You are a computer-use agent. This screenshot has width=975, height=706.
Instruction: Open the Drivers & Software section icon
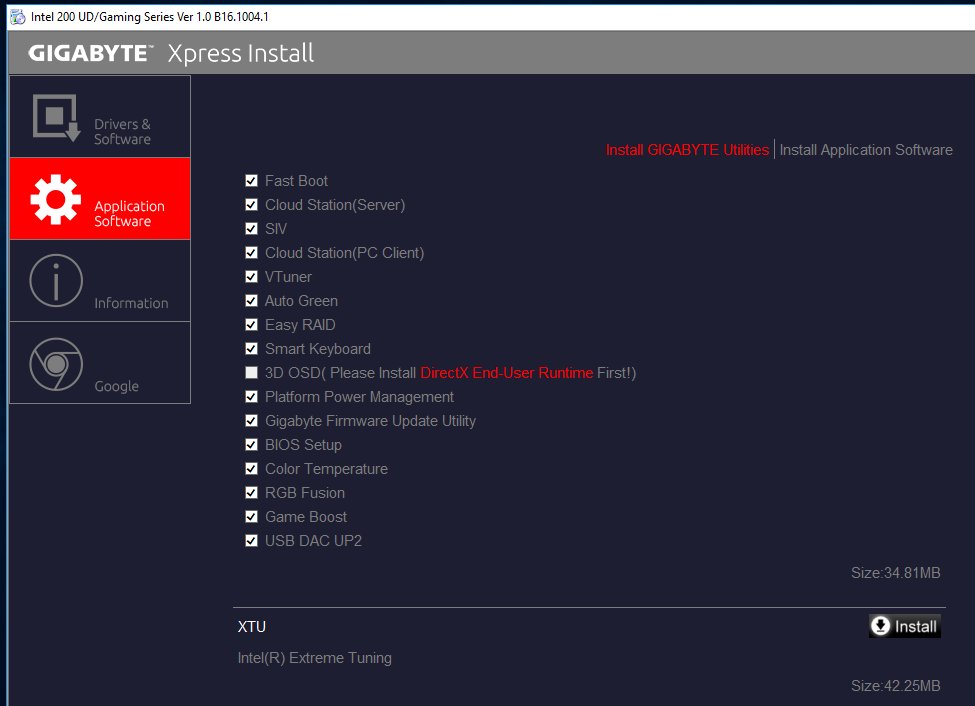(x=56, y=118)
